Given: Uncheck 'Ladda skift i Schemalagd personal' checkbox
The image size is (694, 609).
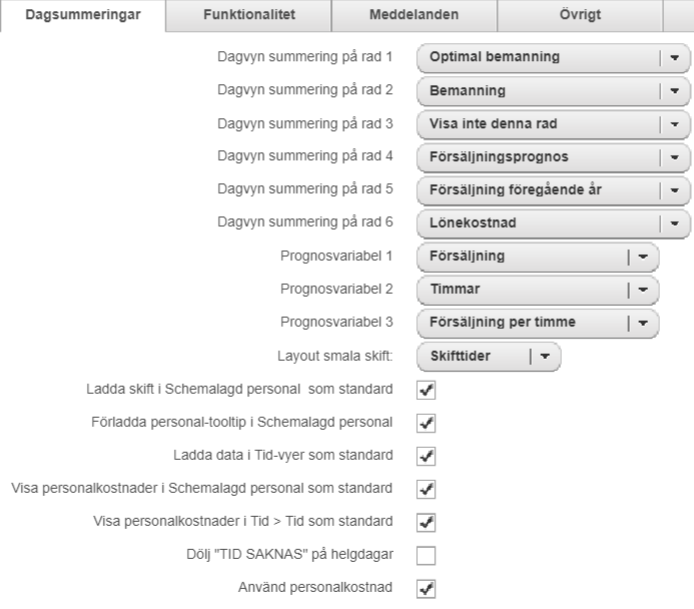Looking at the screenshot, I should [x=427, y=388].
